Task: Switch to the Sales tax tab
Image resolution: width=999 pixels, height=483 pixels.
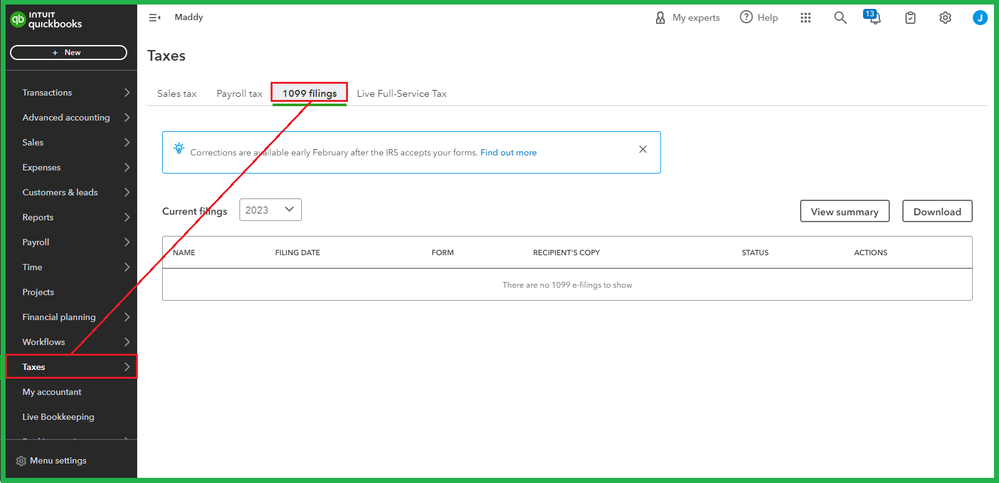Action: [176, 94]
